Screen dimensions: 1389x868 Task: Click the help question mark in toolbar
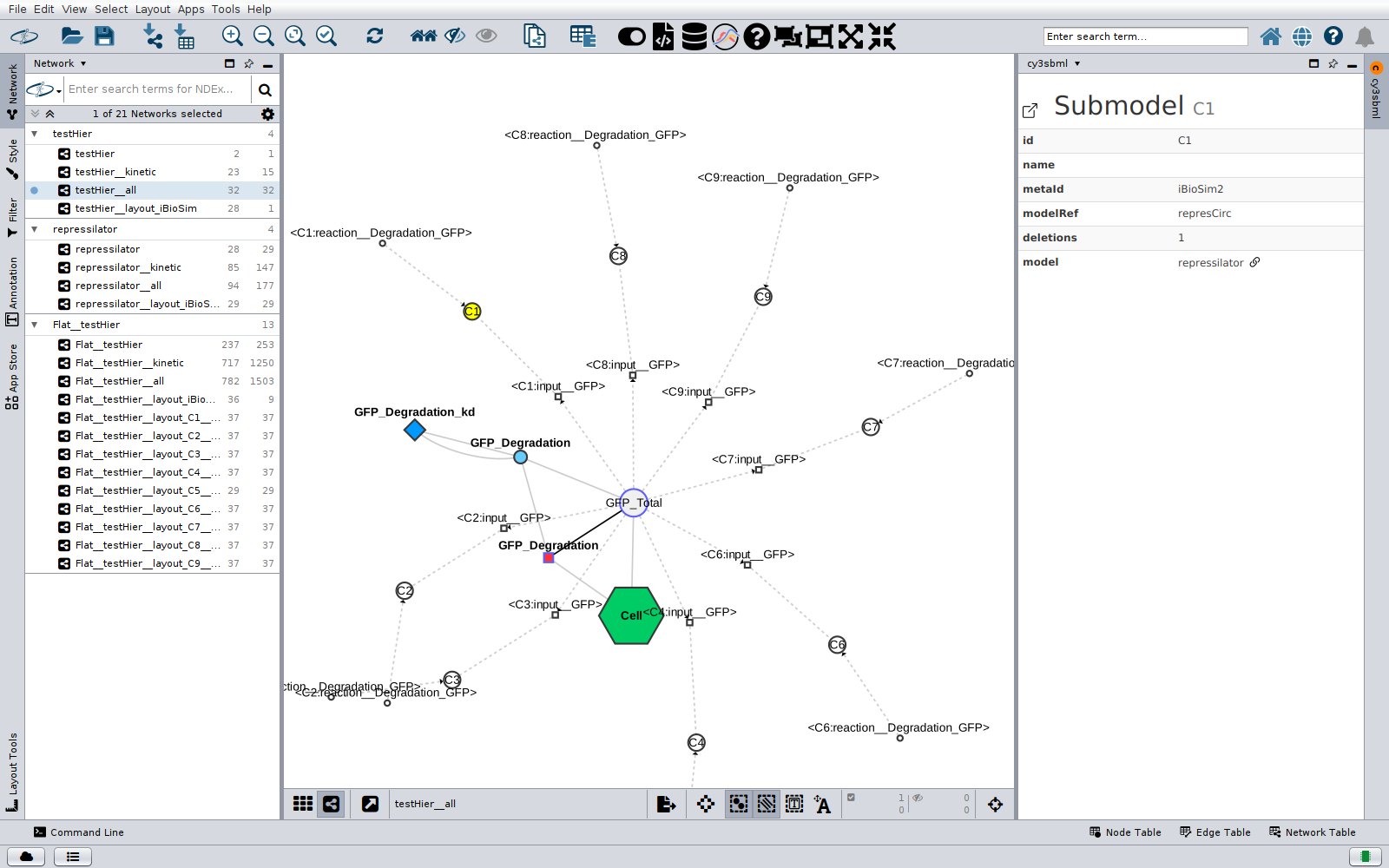click(756, 36)
